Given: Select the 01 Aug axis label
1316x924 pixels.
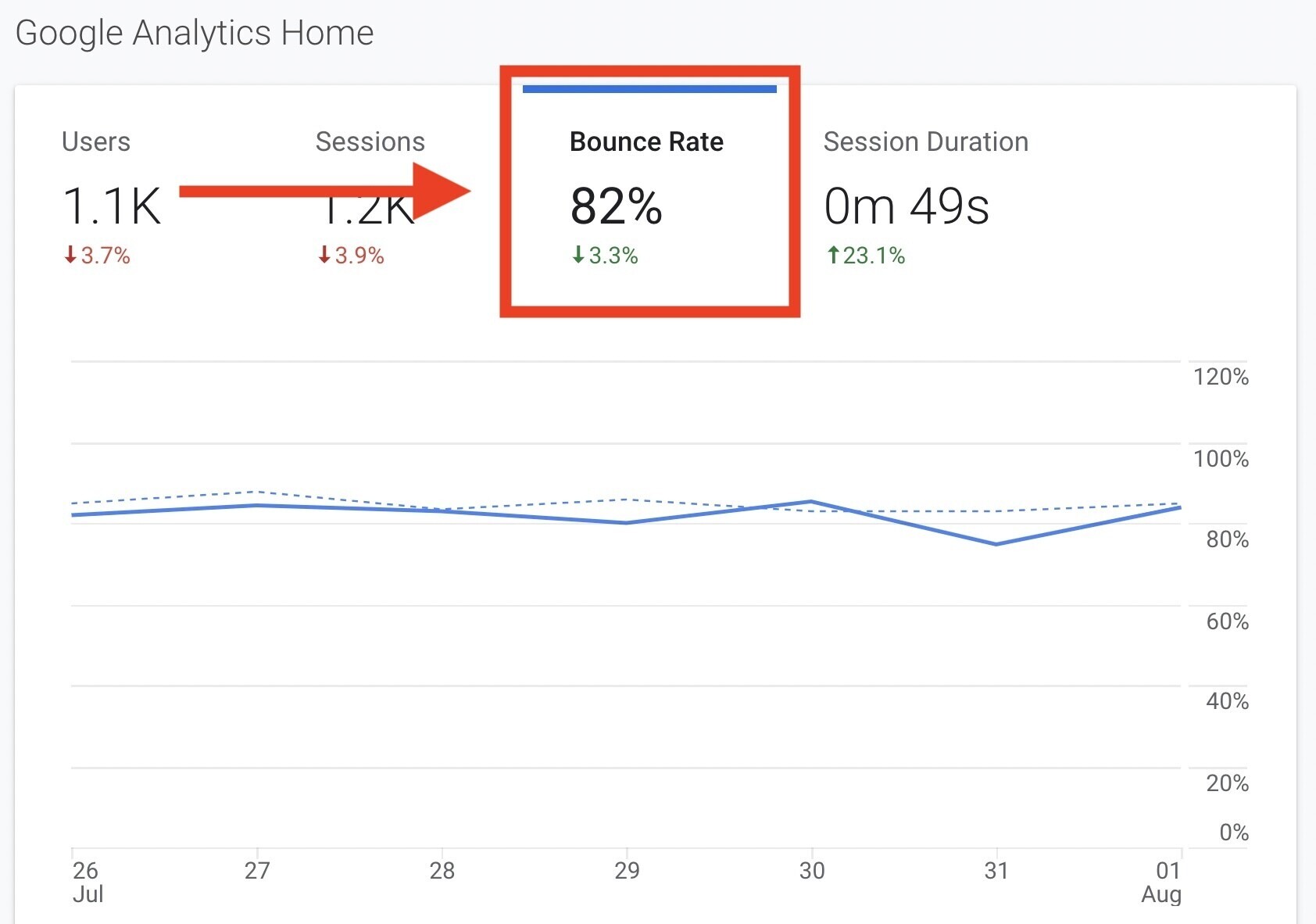Looking at the screenshot, I should tap(1164, 883).
